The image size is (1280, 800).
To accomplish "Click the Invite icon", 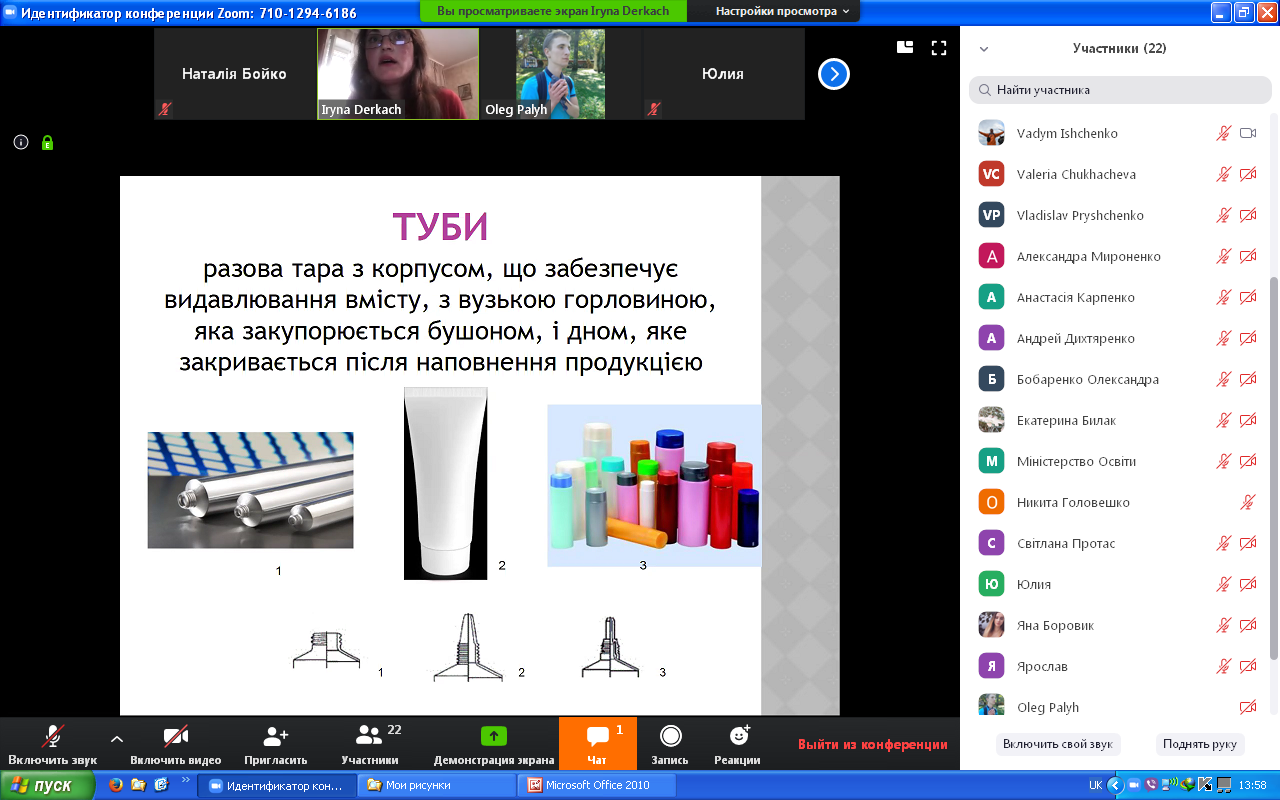I will click(x=275, y=737).
